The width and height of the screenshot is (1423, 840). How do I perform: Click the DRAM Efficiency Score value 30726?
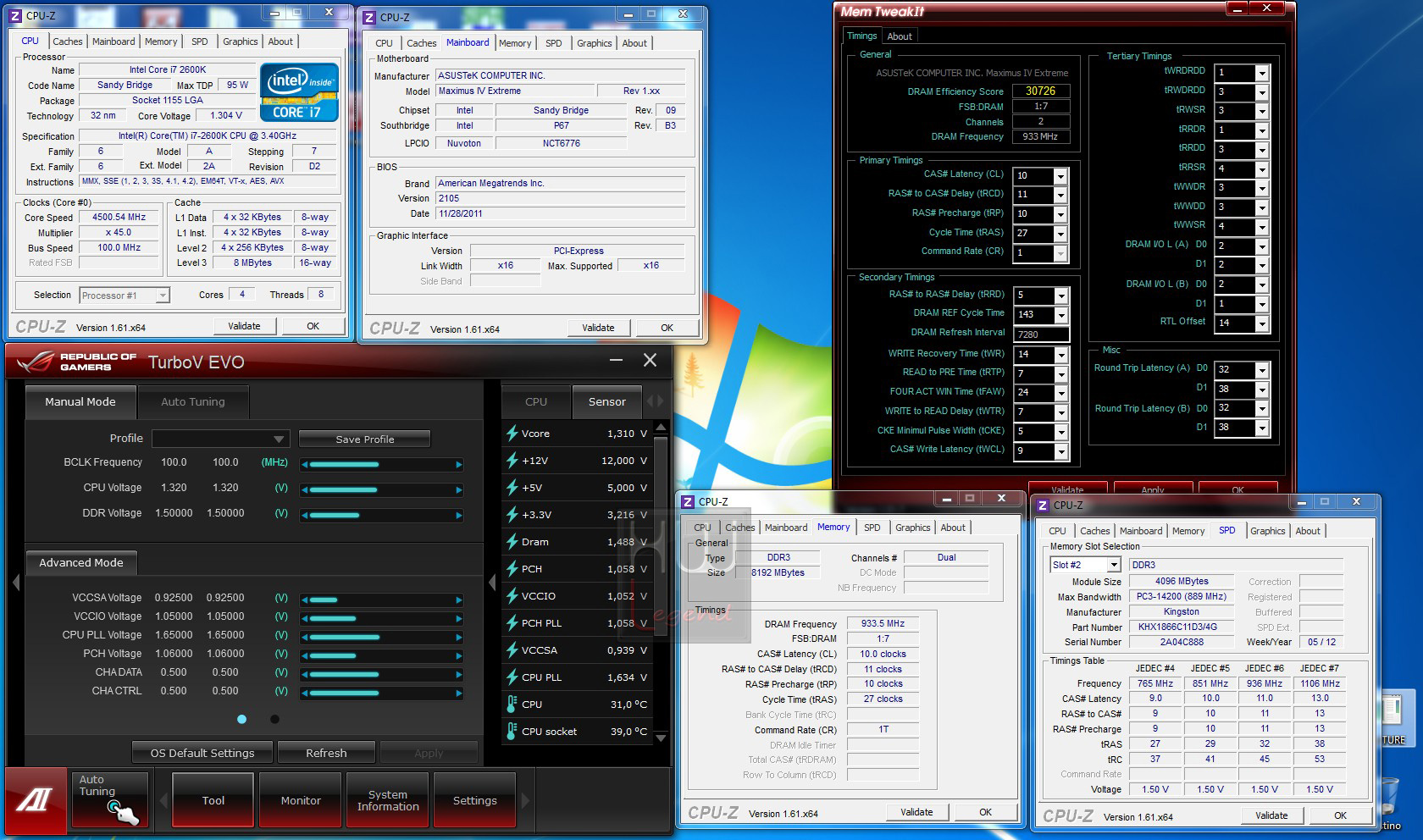1041,91
